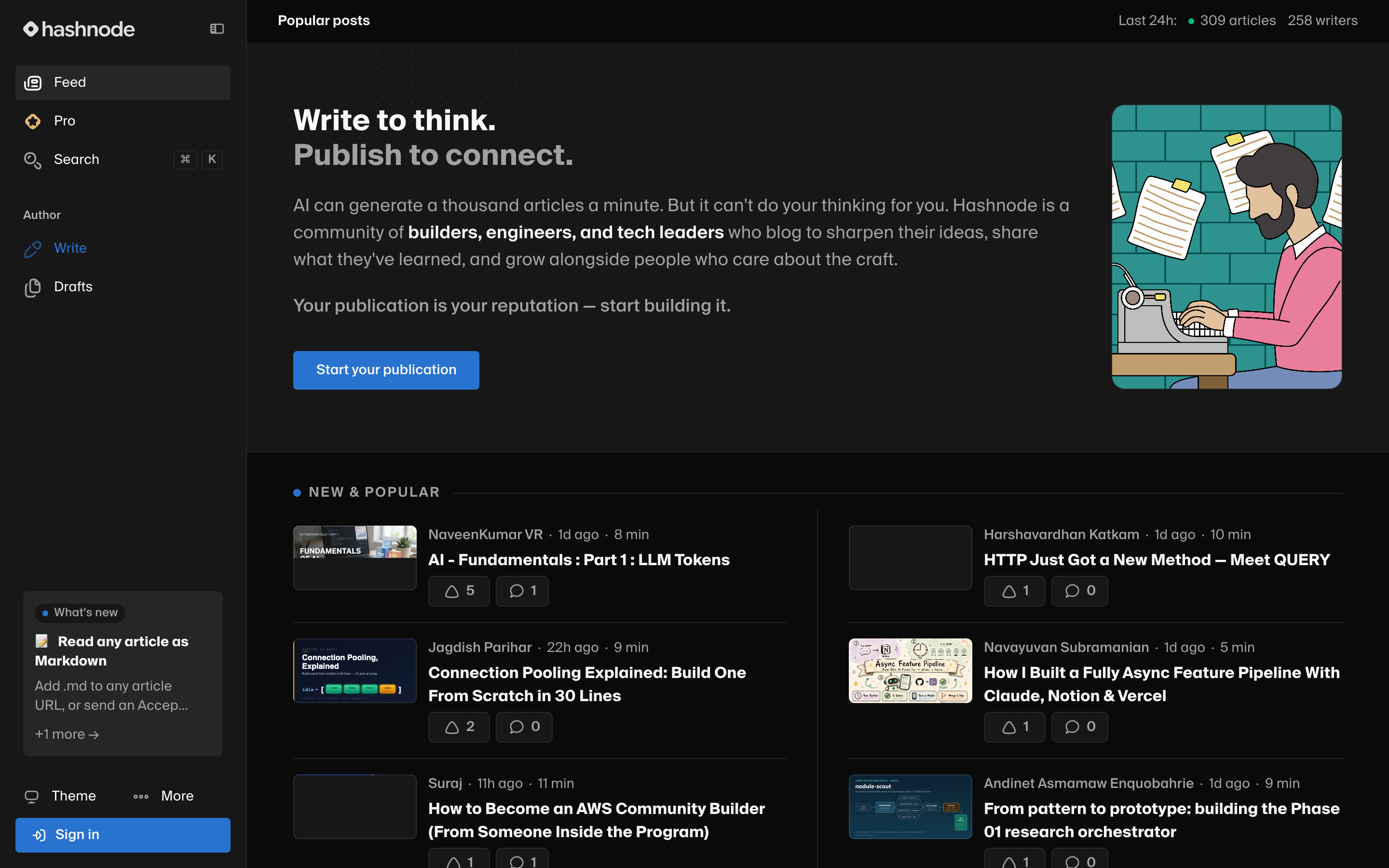Expand the +1 more updates link

[x=67, y=734]
